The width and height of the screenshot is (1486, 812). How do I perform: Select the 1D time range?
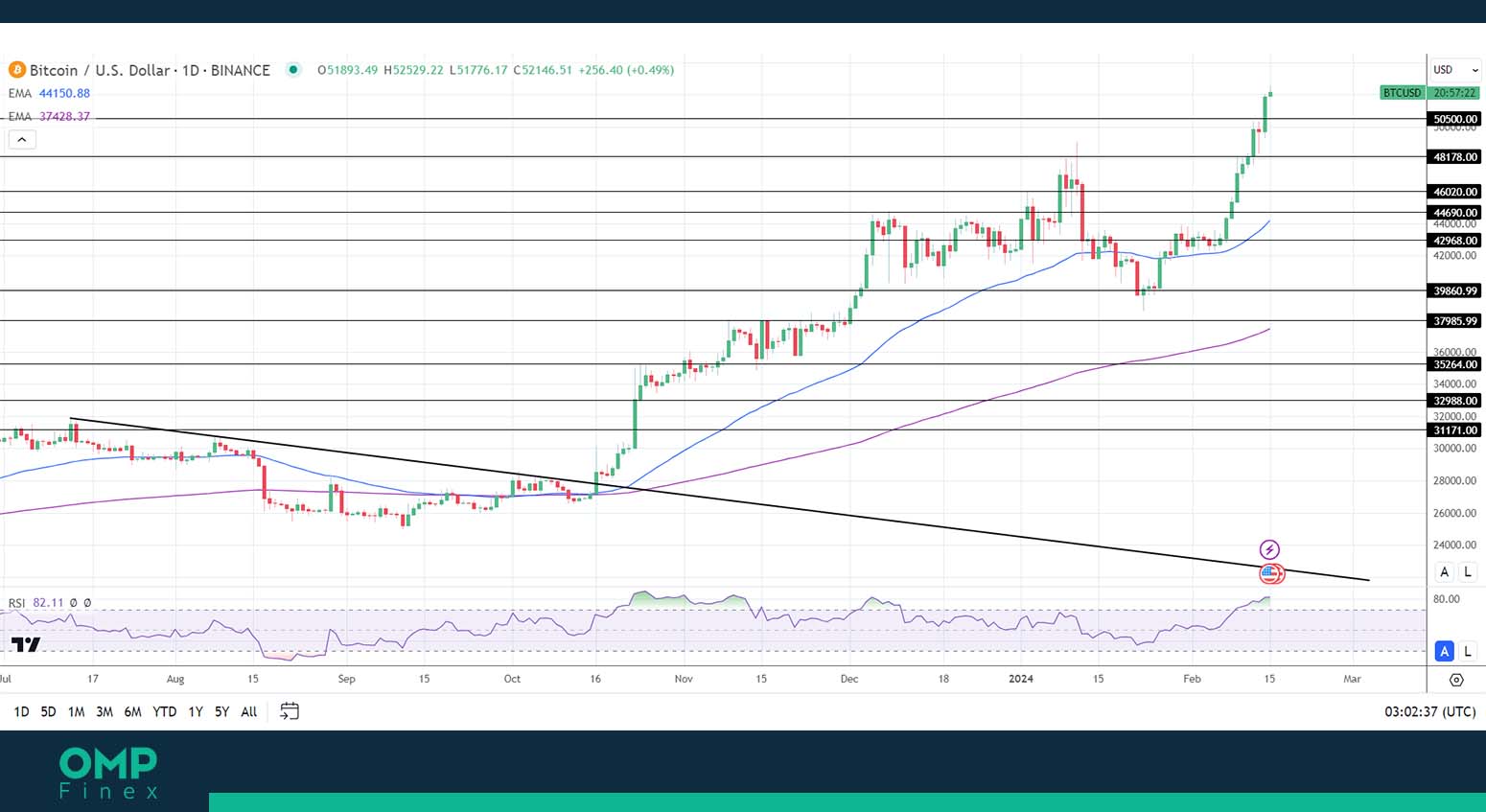coord(21,711)
